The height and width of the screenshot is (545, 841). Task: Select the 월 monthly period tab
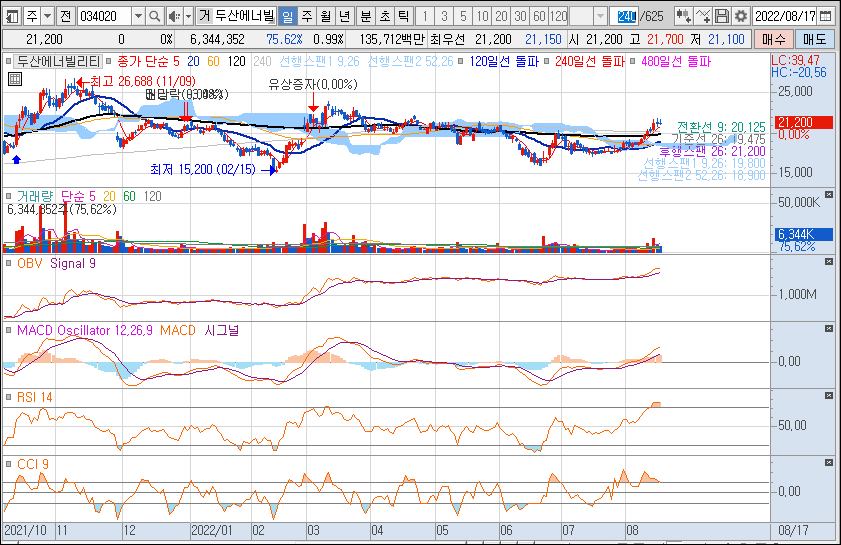coord(326,17)
